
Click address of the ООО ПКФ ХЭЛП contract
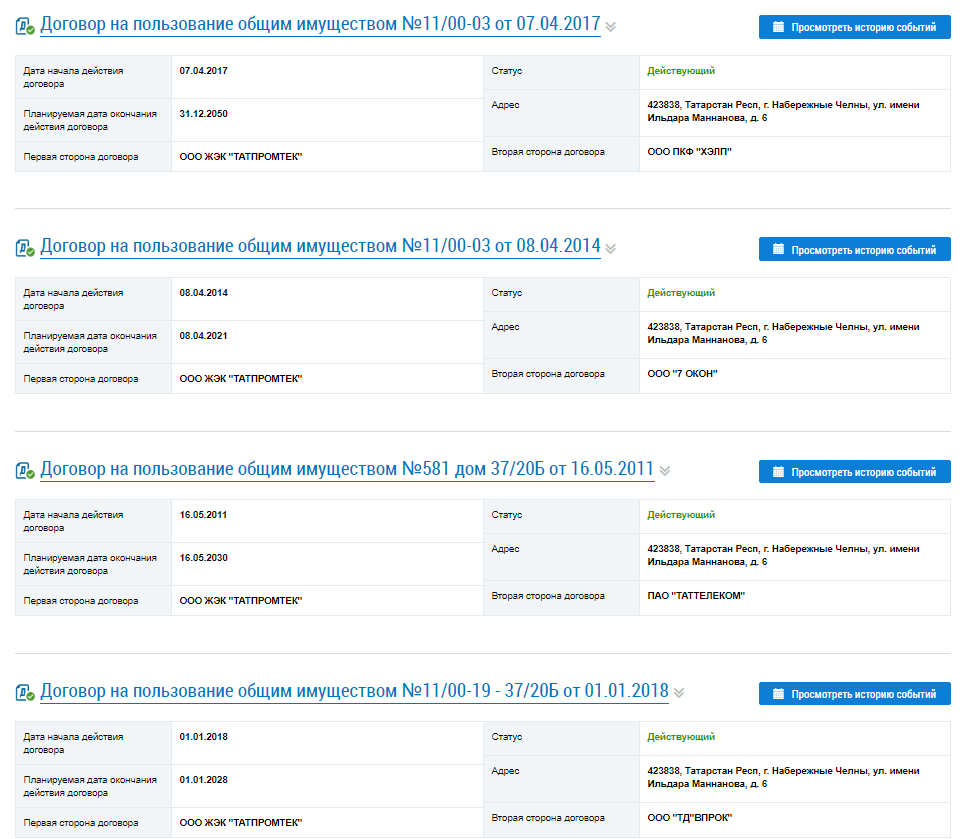783,111
